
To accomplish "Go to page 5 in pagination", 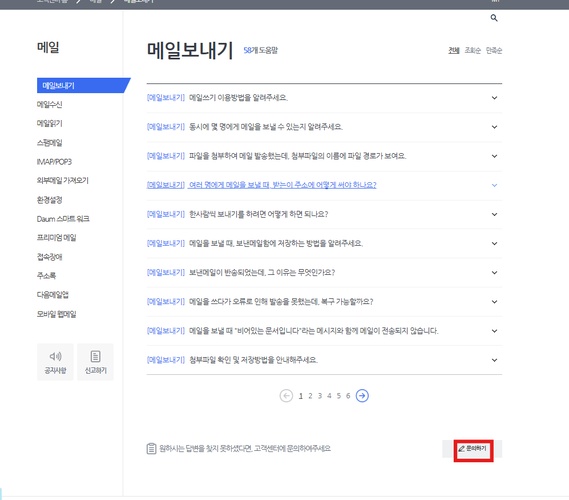I will coord(339,396).
